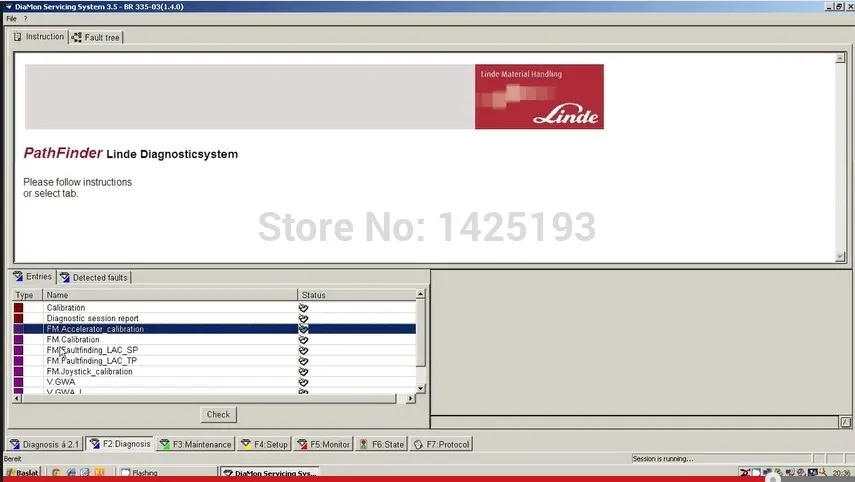Viewport: 855px width, 482px height.
Task: Click Diagnostic session report status icon
Action: [303, 318]
